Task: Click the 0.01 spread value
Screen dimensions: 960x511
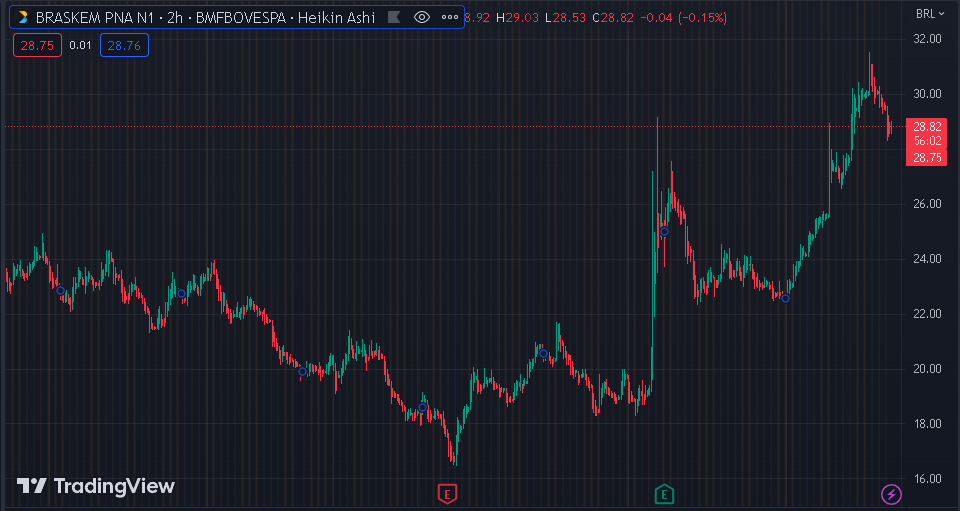Action: 80,45
